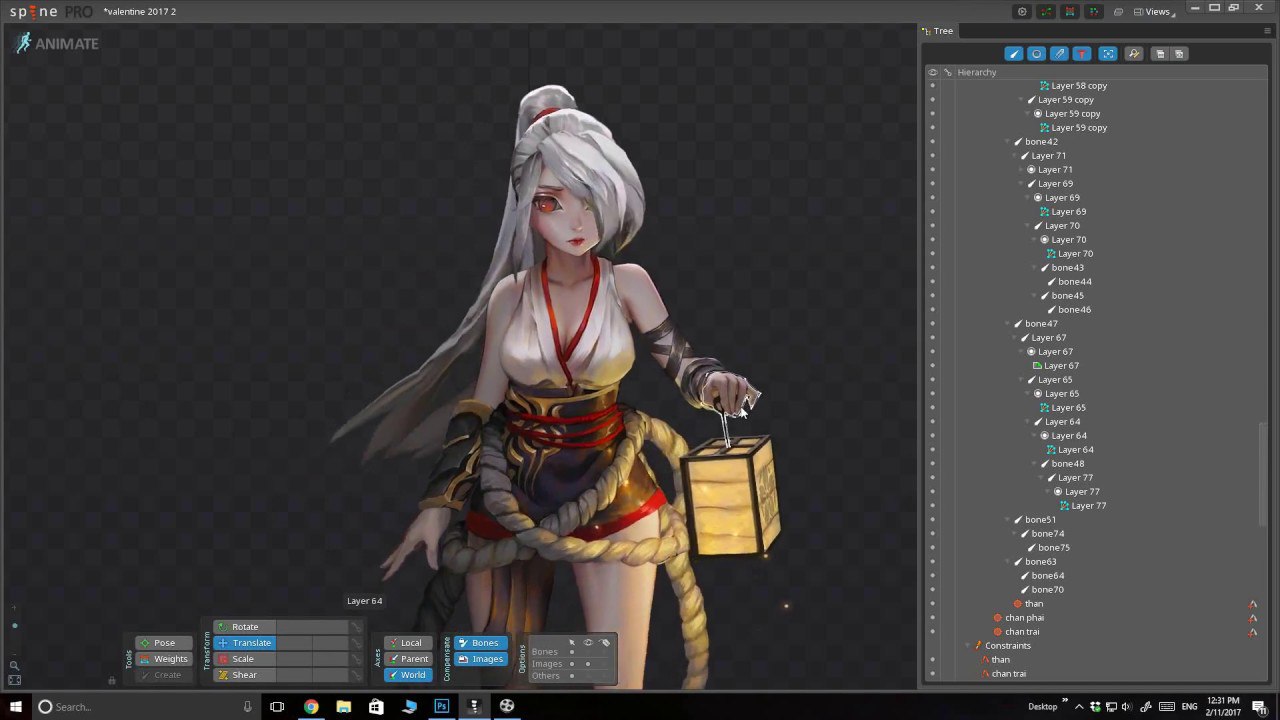The width and height of the screenshot is (1280, 720).
Task: Select World axes option
Action: click(x=408, y=675)
